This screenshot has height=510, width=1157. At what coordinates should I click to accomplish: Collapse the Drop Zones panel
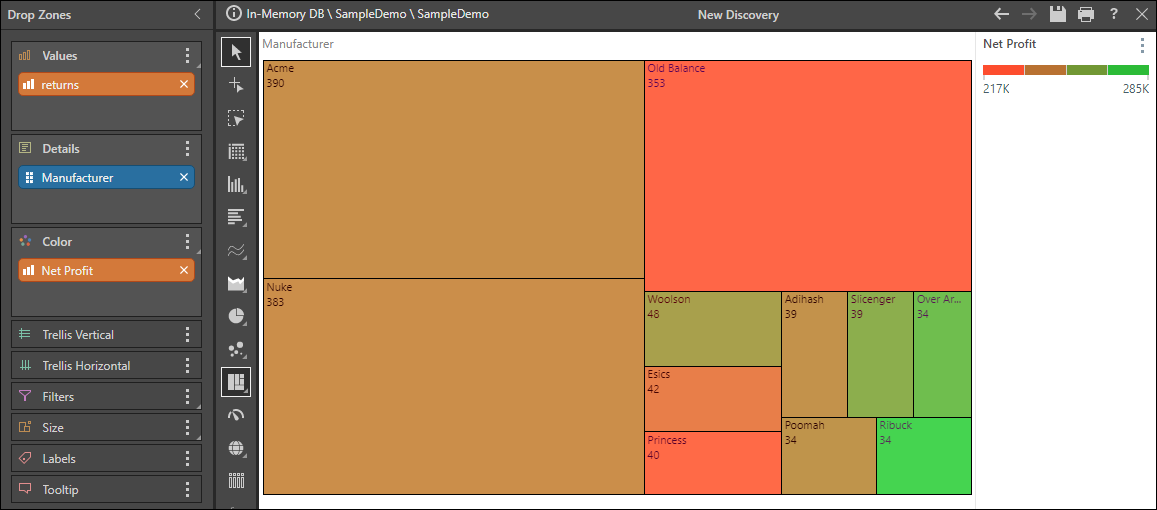point(198,14)
